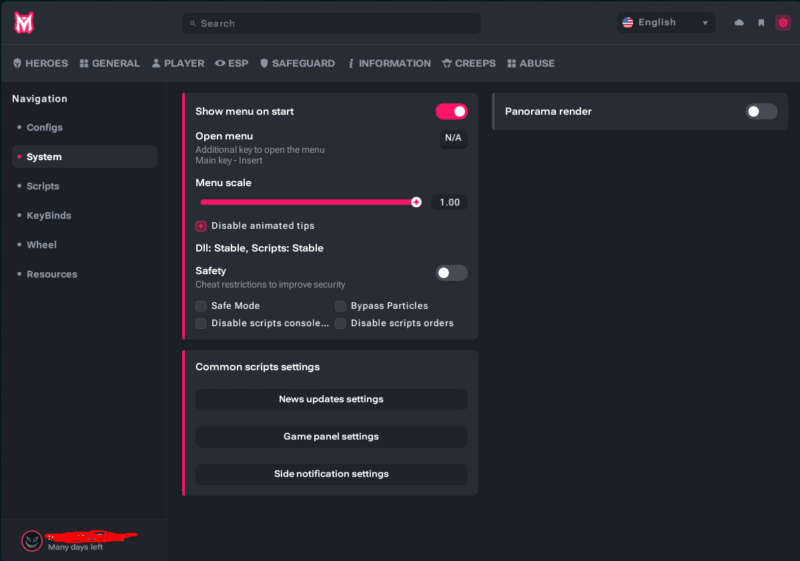
Task: Click the Safeguard shield icon
Action: [x=264, y=63]
